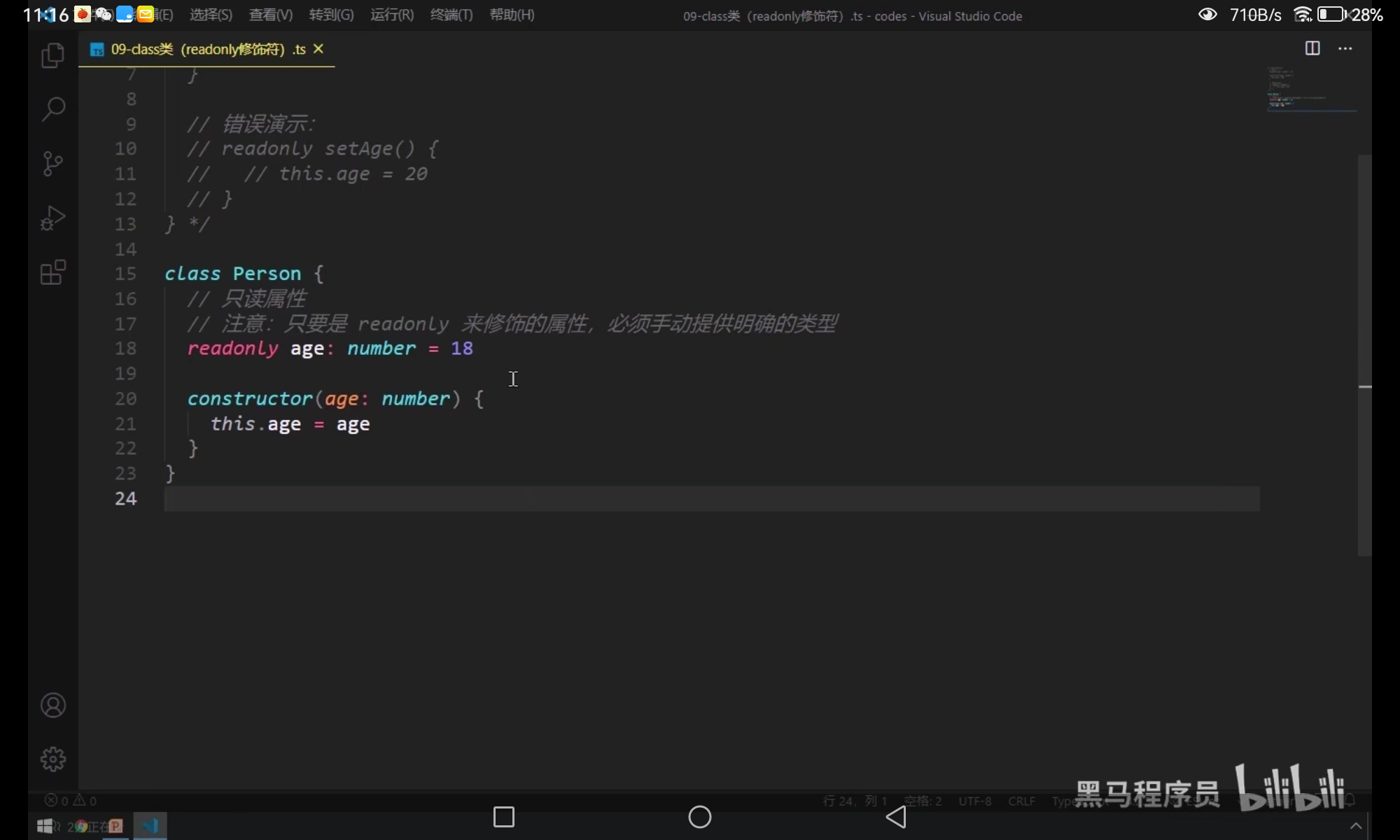Open the Manage settings gear

(x=53, y=759)
